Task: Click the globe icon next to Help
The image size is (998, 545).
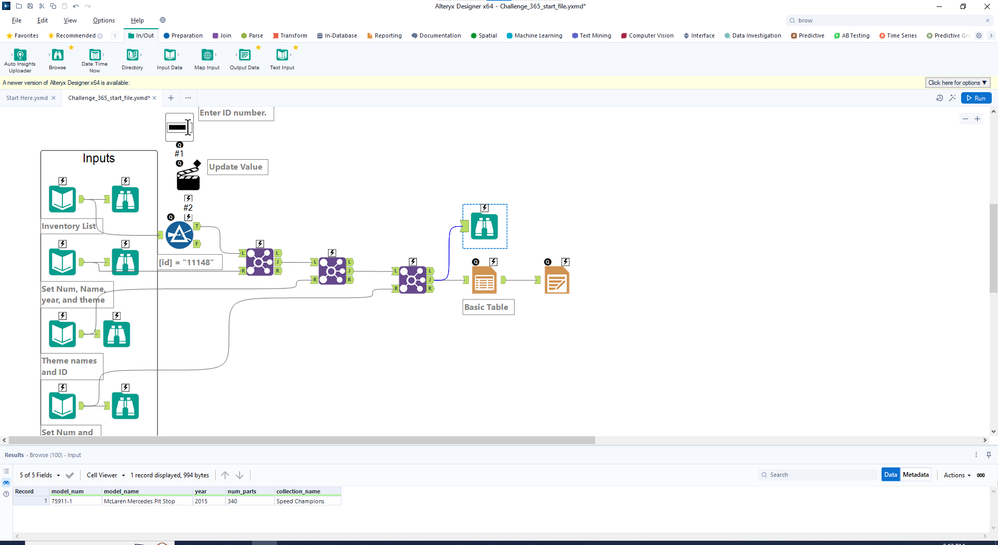Action: click(x=162, y=20)
